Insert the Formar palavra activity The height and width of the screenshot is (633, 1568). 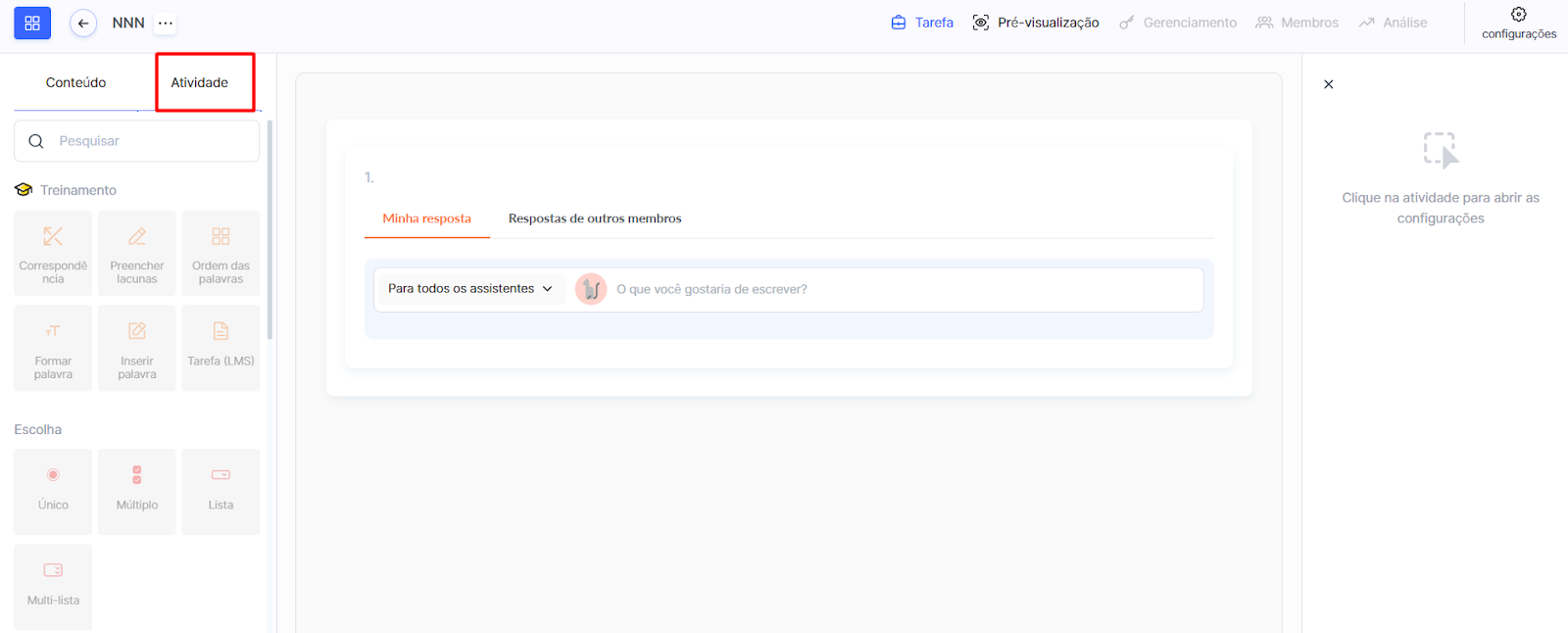53,348
